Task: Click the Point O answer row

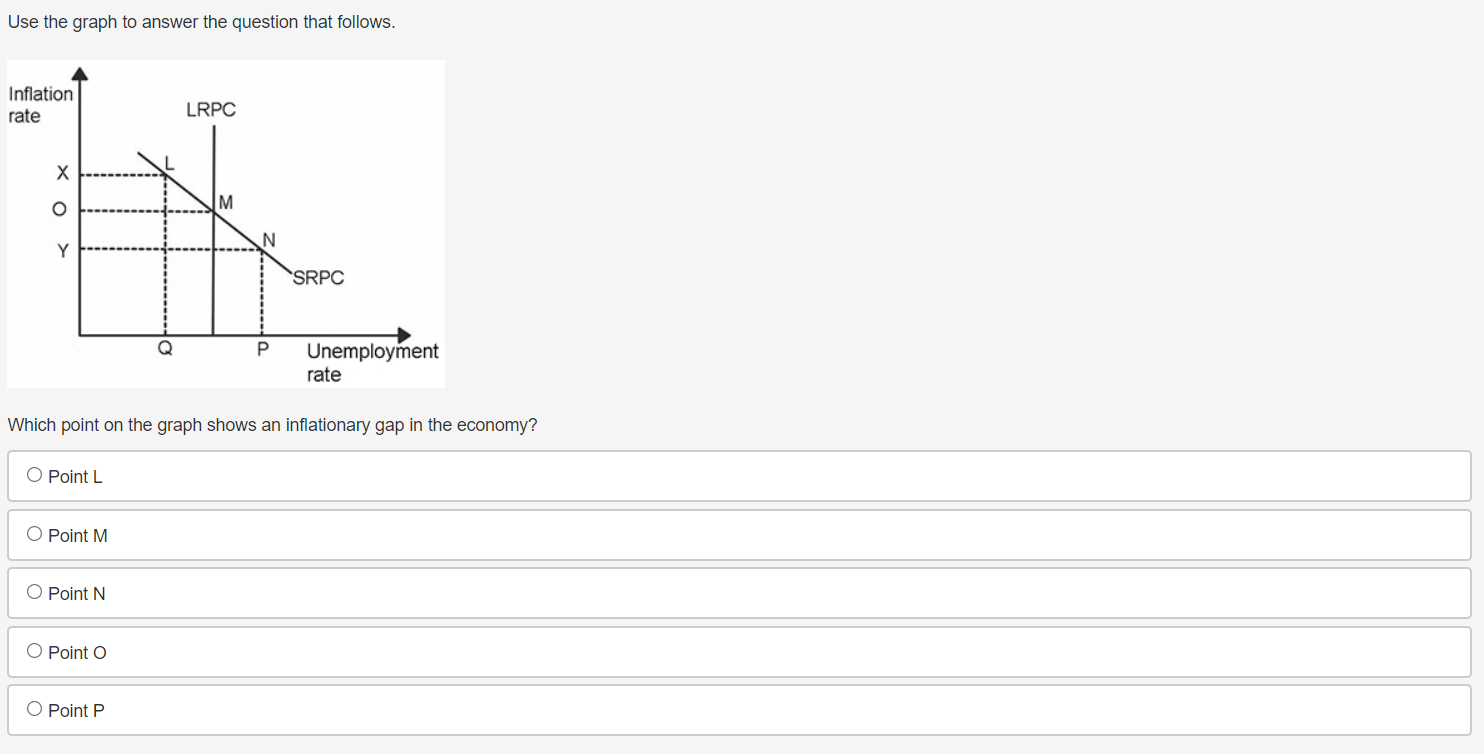Action: tap(400, 651)
